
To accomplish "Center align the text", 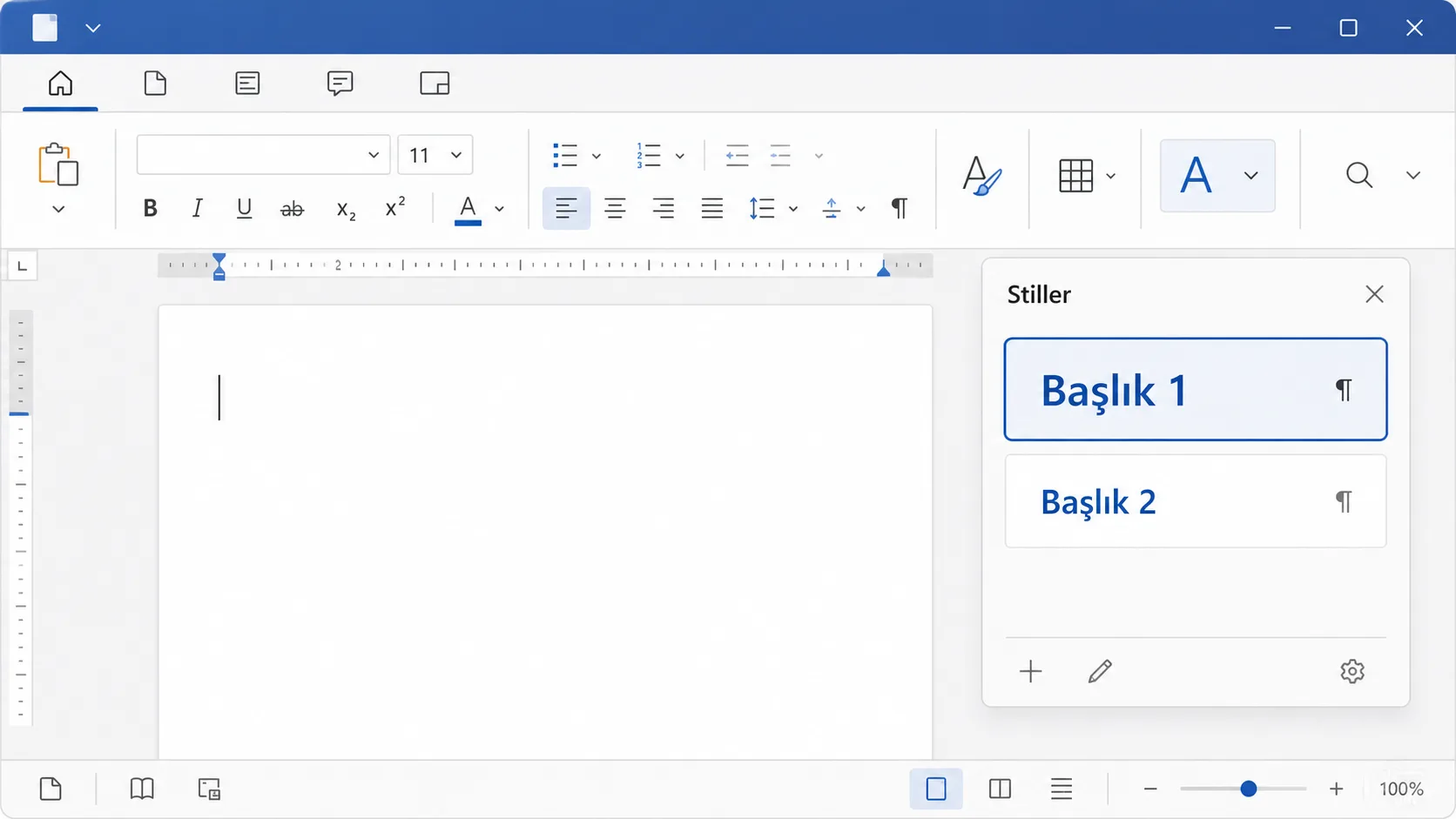I will tap(615, 208).
